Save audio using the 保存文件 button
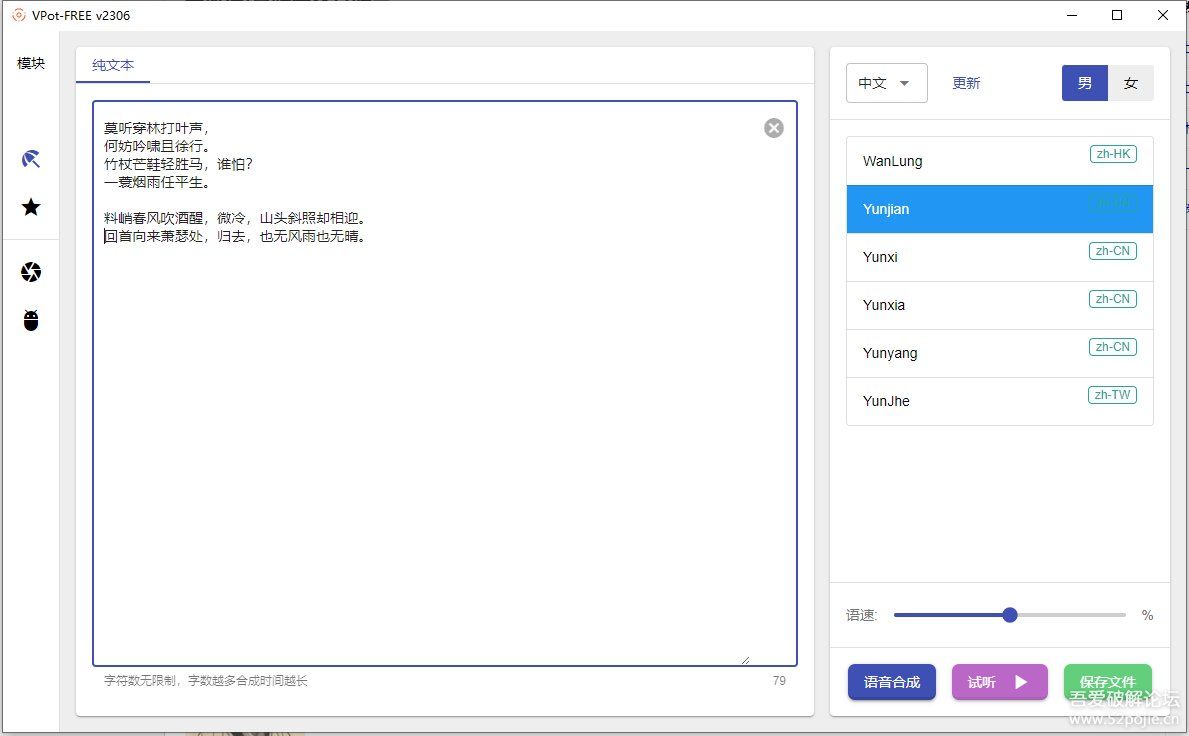 1107,682
